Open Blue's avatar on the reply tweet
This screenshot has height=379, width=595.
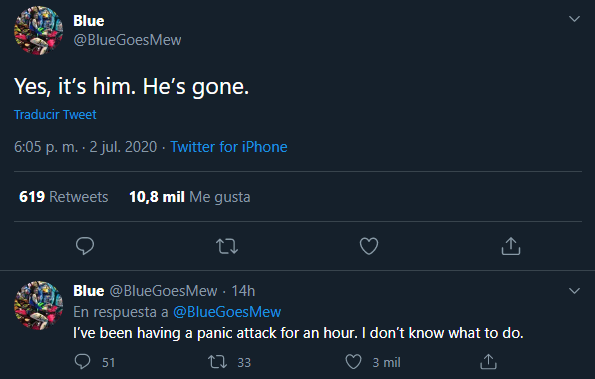click(x=38, y=305)
